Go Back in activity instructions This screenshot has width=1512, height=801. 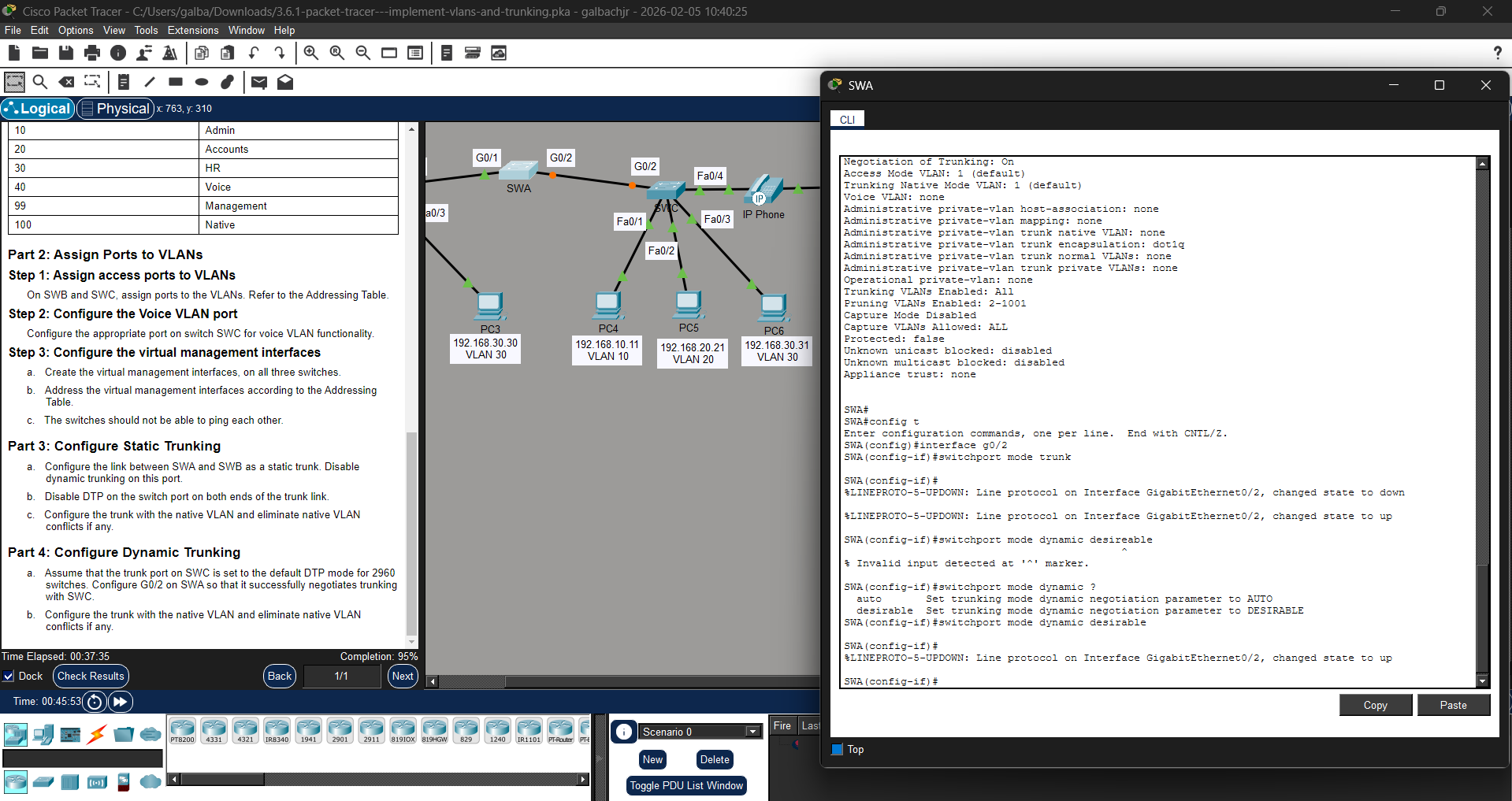[280, 676]
